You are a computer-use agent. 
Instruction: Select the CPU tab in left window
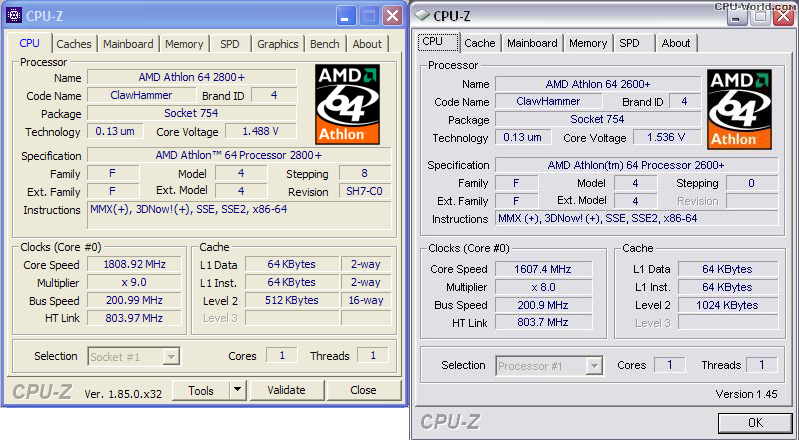coord(30,43)
